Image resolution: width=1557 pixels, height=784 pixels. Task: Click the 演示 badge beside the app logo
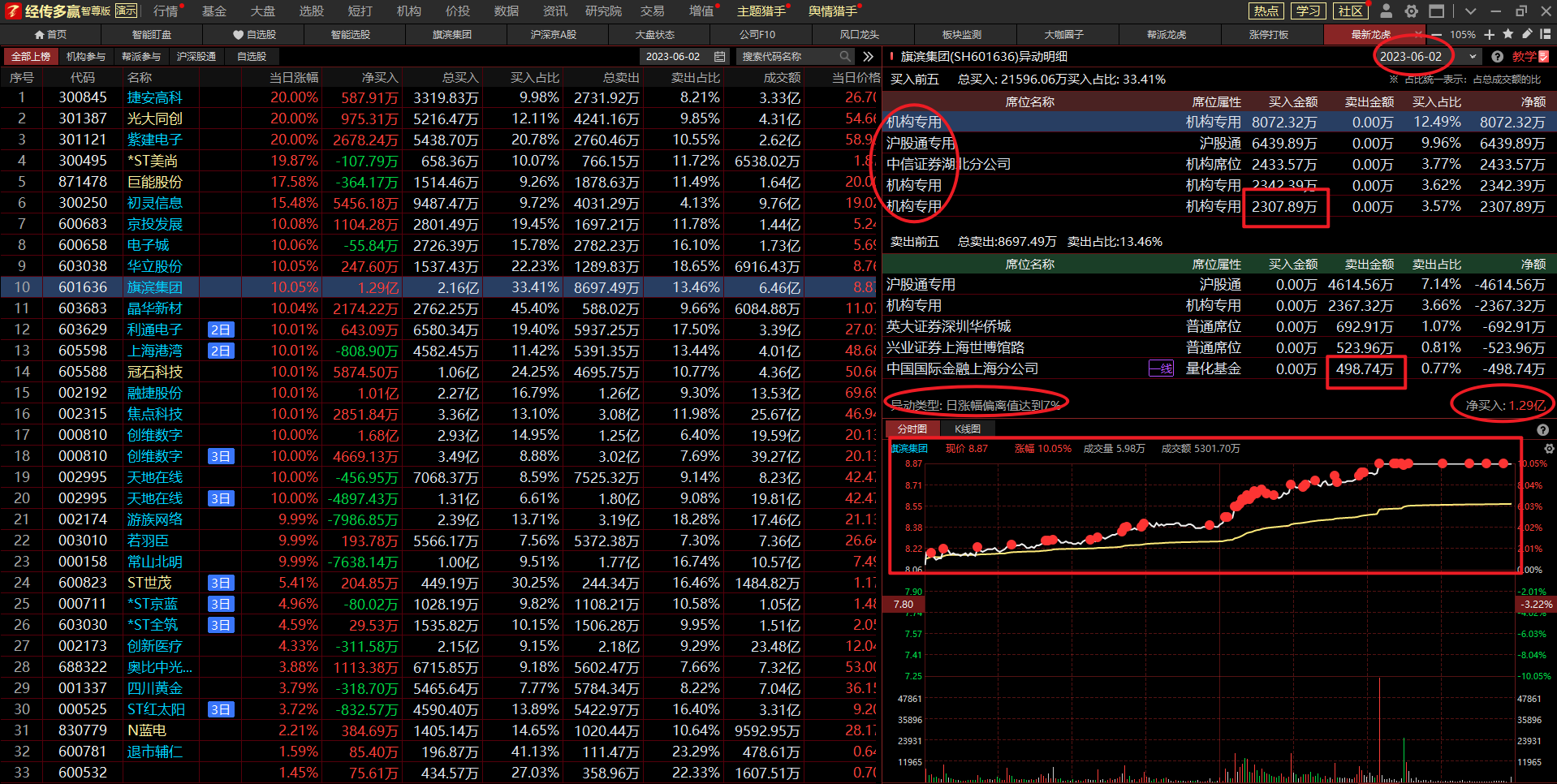(126, 11)
